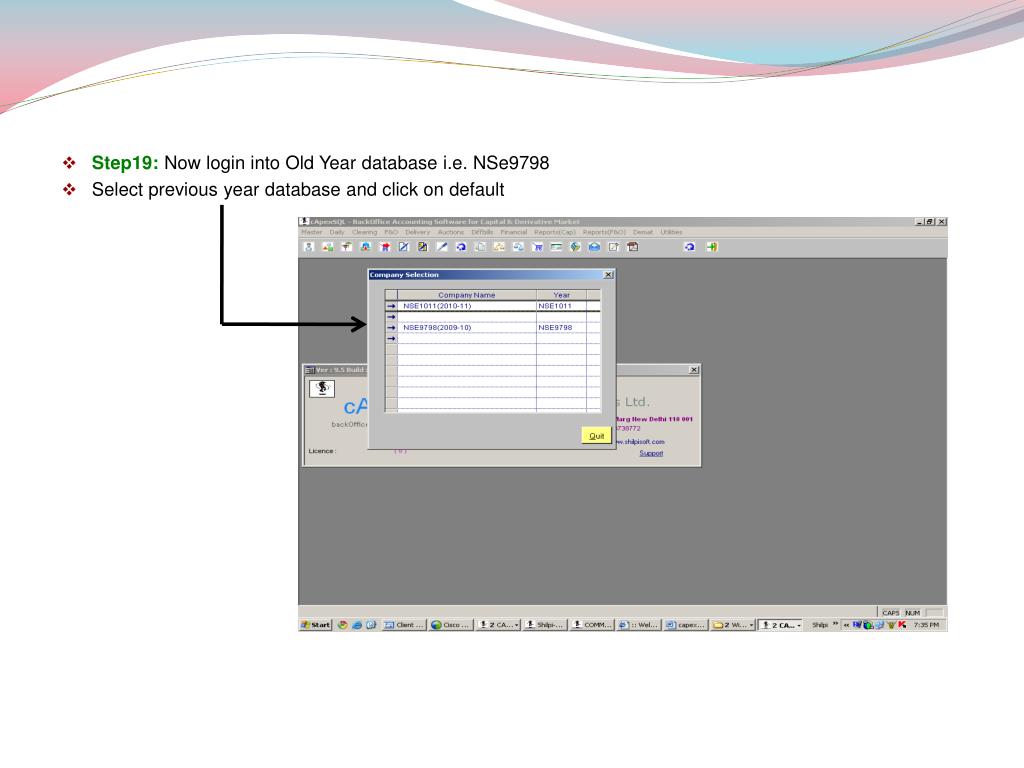1024x768 pixels.
Task: Click the NUM status bar indicator
Action: pos(912,613)
